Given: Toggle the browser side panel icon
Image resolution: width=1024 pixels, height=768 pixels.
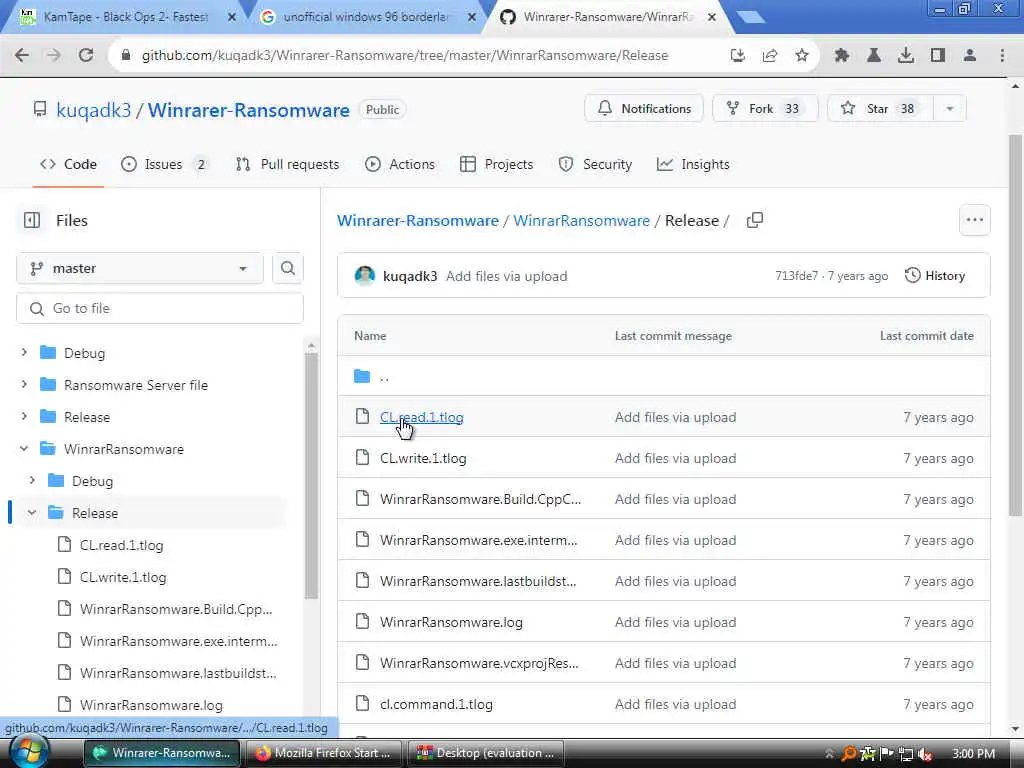Looking at the screenshot, I should [938, 56].
